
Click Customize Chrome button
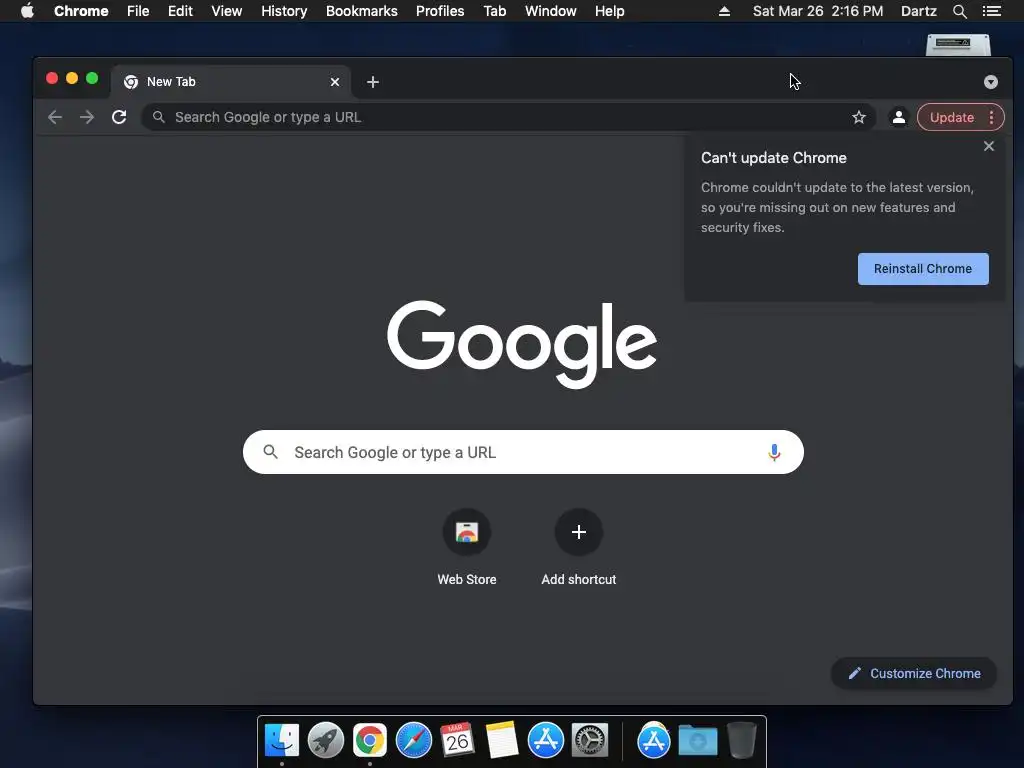click(914, 673)
